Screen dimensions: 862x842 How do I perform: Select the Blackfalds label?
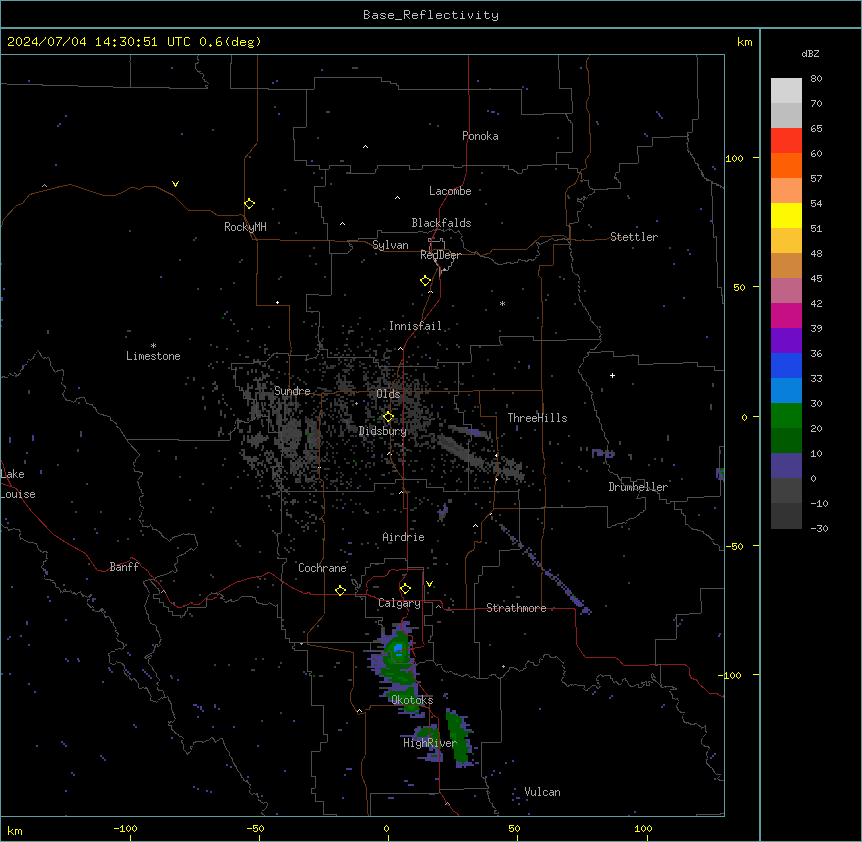(x=441, y=223)
